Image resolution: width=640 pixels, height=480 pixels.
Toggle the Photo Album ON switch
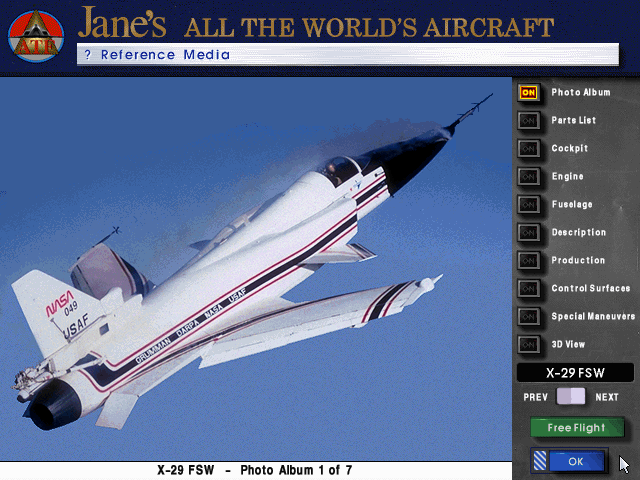point(529,93)
